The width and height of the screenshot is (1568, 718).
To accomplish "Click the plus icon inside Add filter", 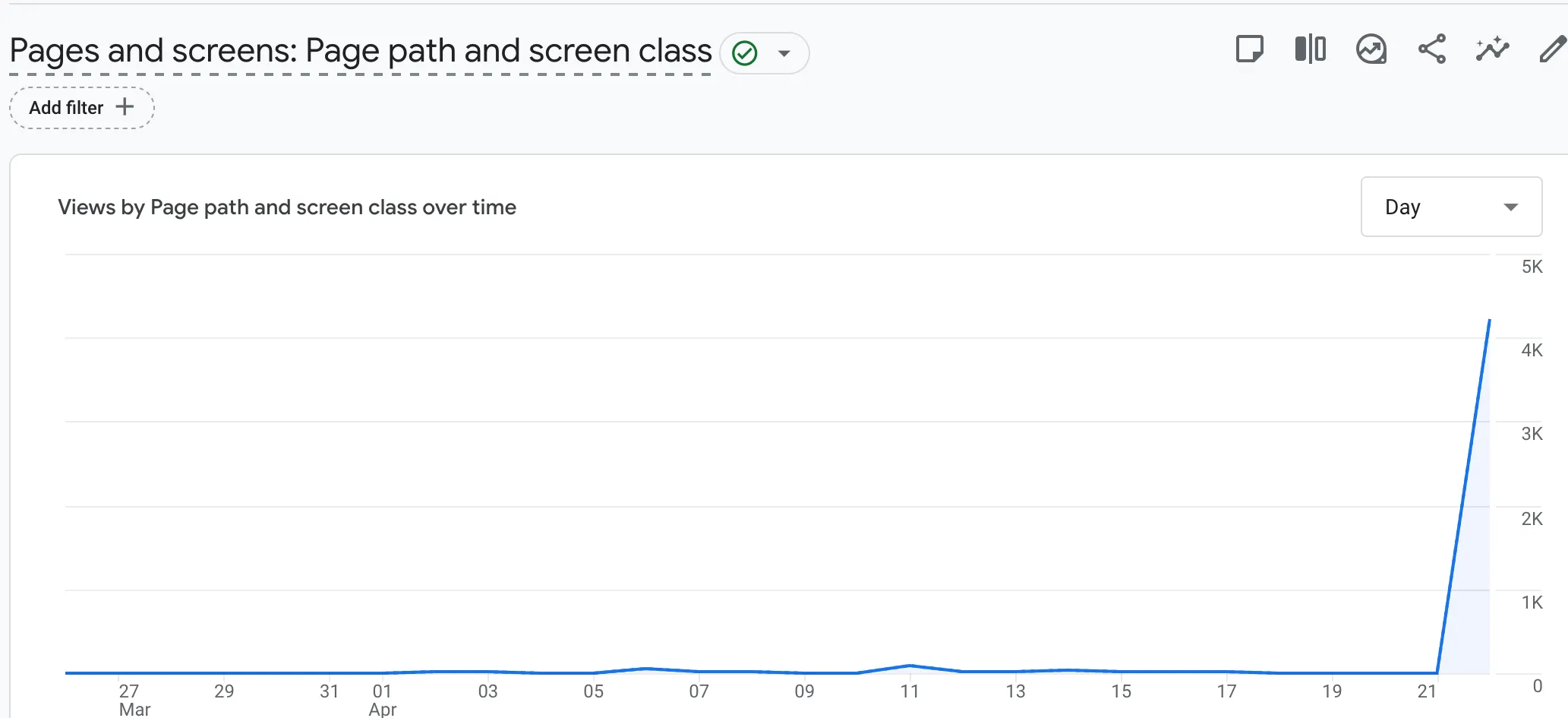I will tap(125, 107).
